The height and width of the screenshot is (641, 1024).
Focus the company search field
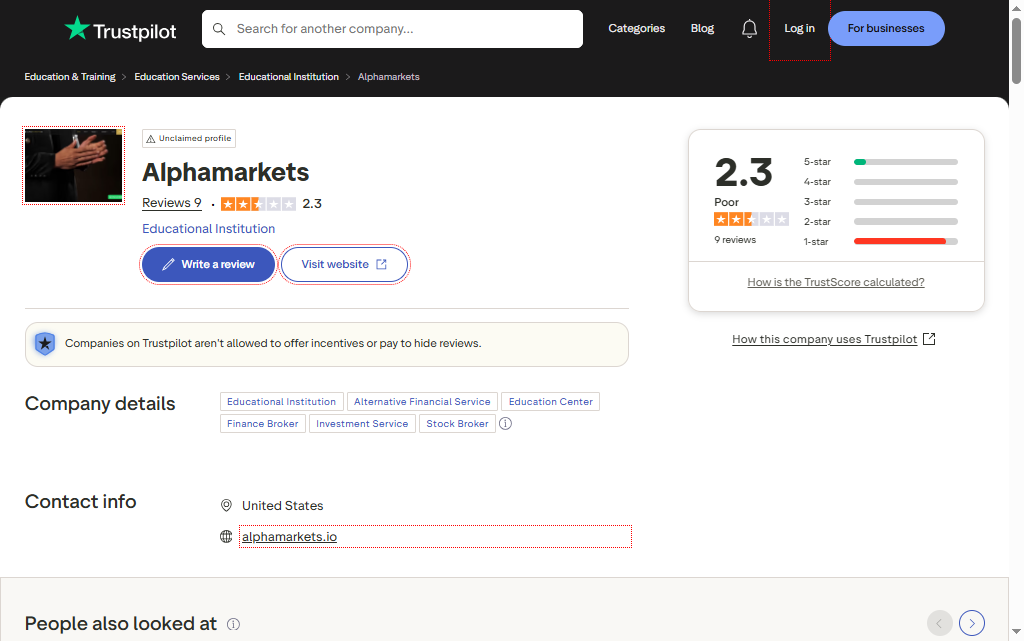pyautogui.click(x=392, y=29)
